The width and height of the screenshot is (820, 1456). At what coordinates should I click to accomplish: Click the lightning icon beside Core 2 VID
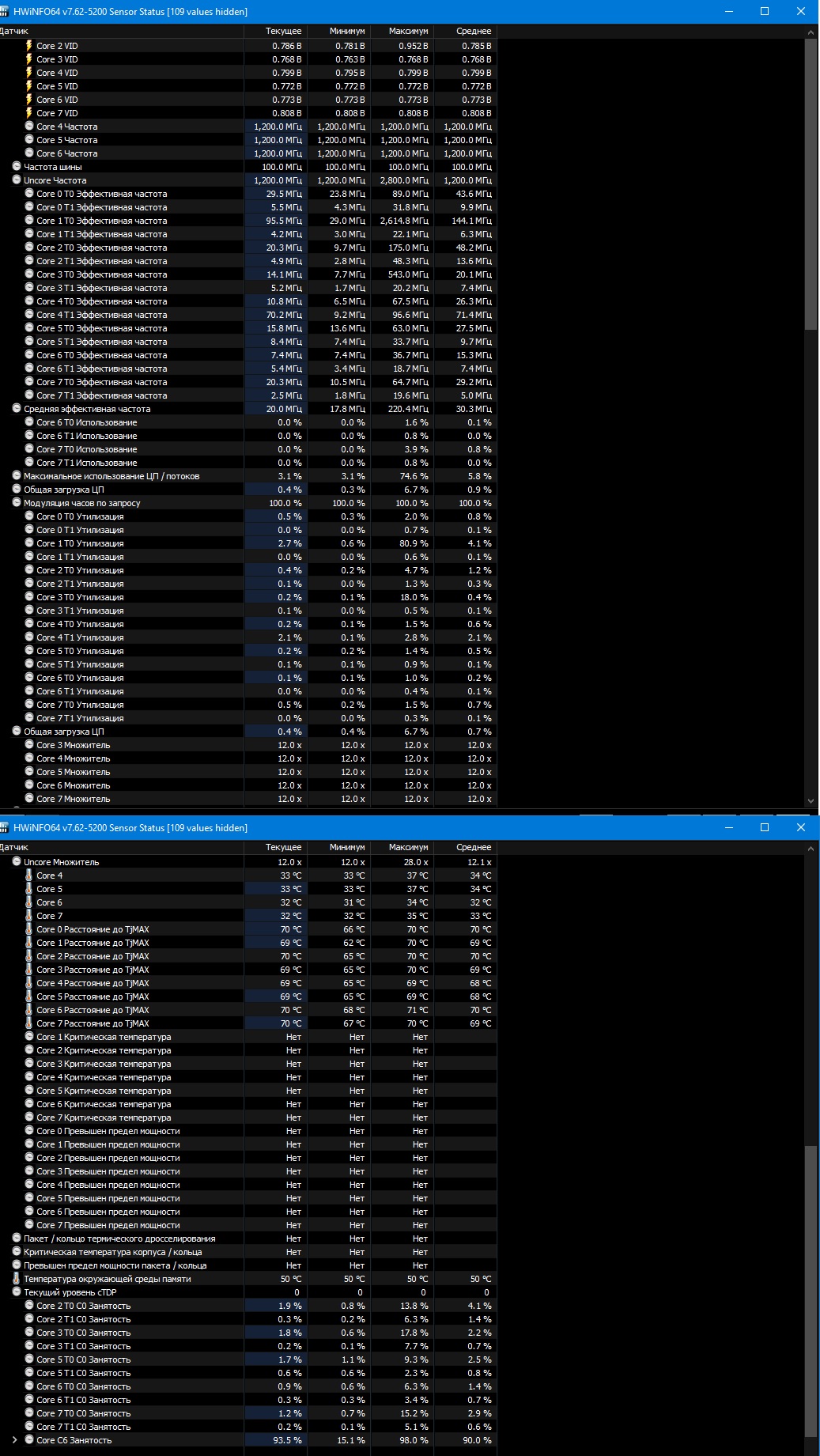pyautogui.click(x=29, y=46)
